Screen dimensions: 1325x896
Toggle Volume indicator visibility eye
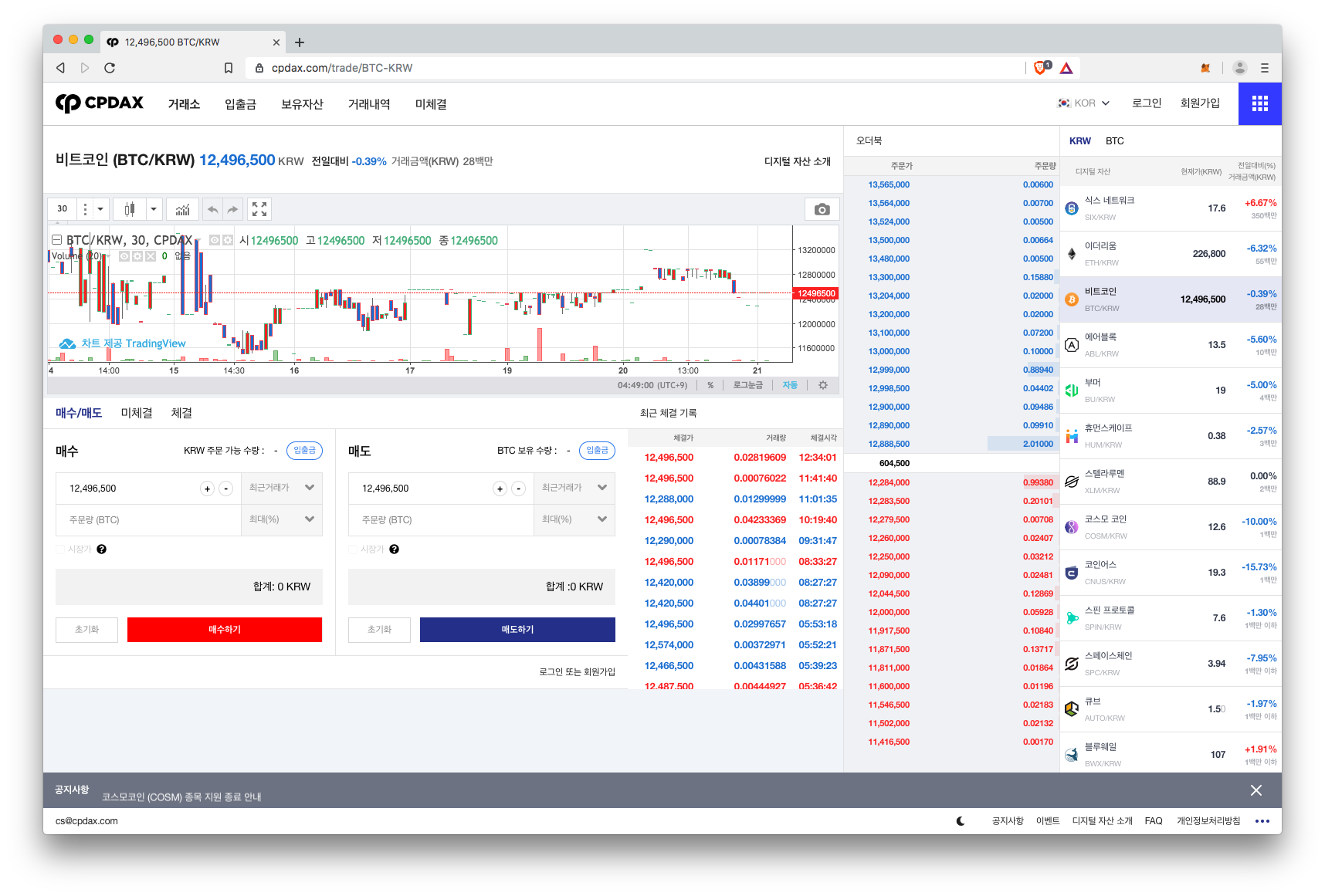(x=124, y=256)
